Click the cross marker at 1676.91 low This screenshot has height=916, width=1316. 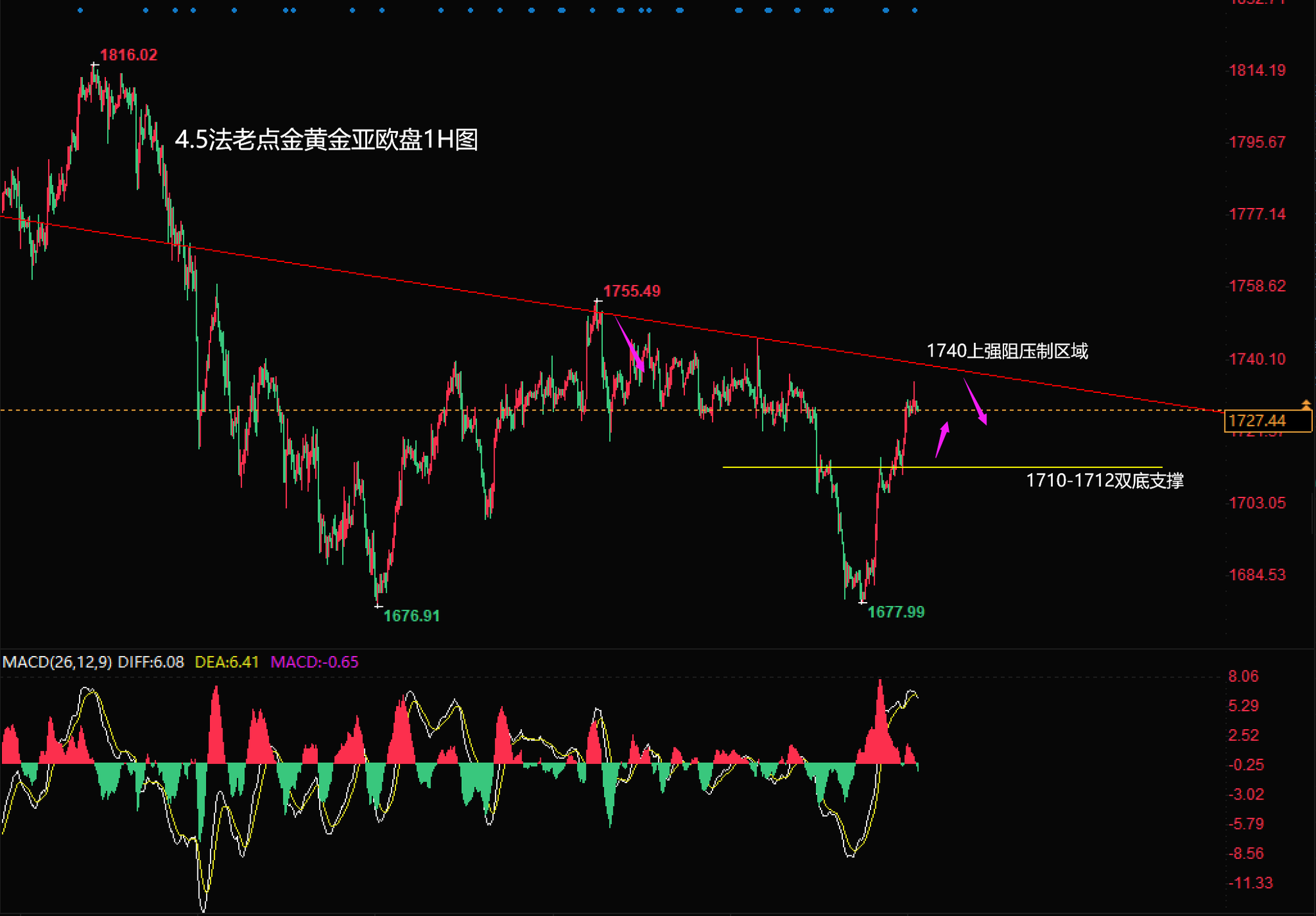[x=378, y=605]
